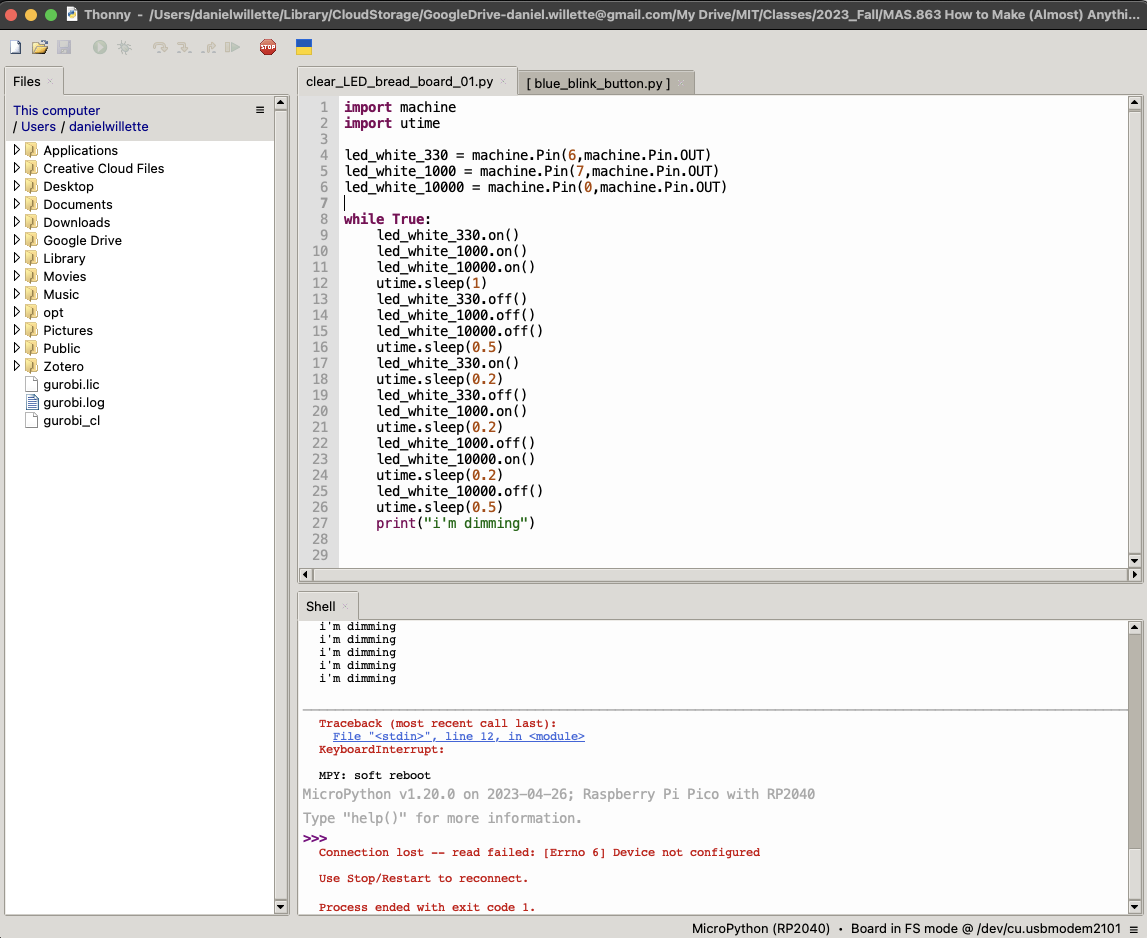Click the Ukraine flag icon
1147x938 pixels.
[304, 47]
